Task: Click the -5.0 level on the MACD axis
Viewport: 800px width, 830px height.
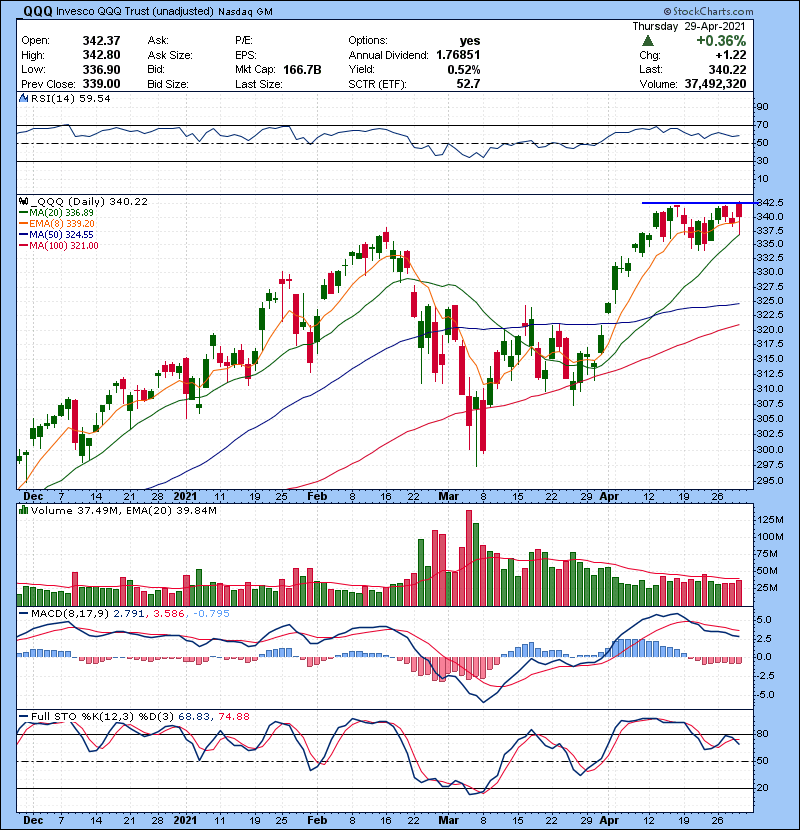Action: (766, 694)
